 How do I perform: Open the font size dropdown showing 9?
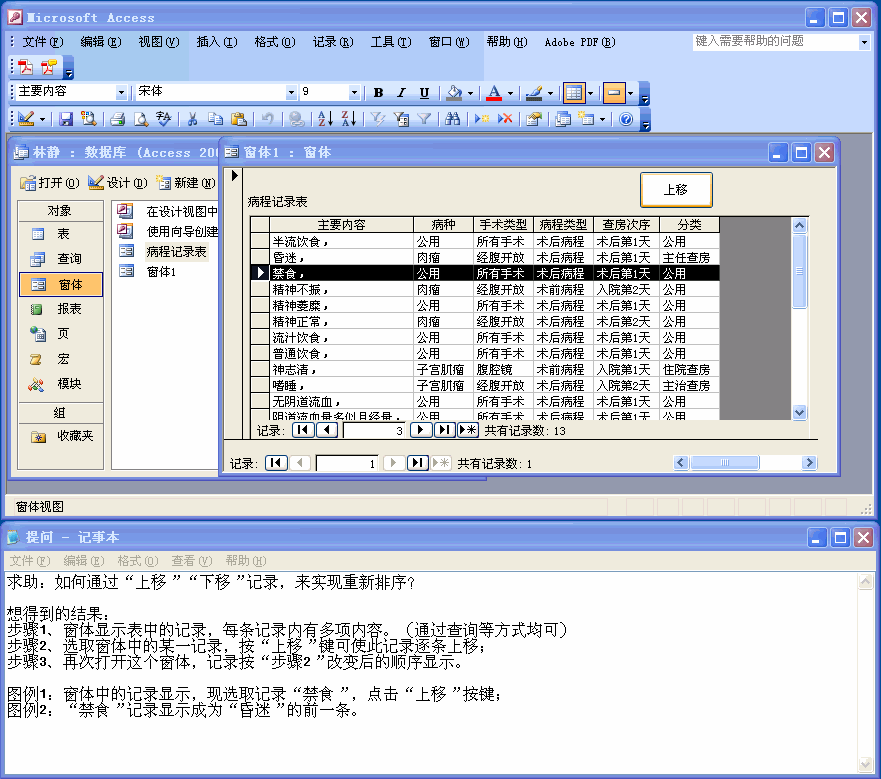(x=354, y=93)
